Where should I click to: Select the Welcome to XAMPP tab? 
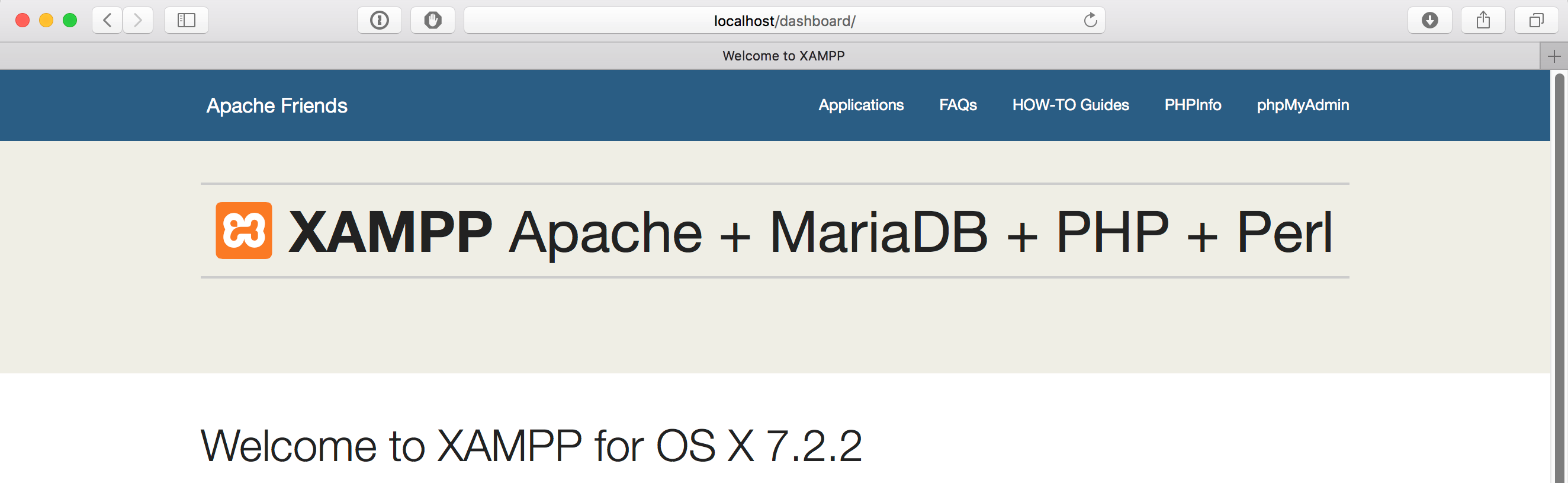tap(770, 56)
